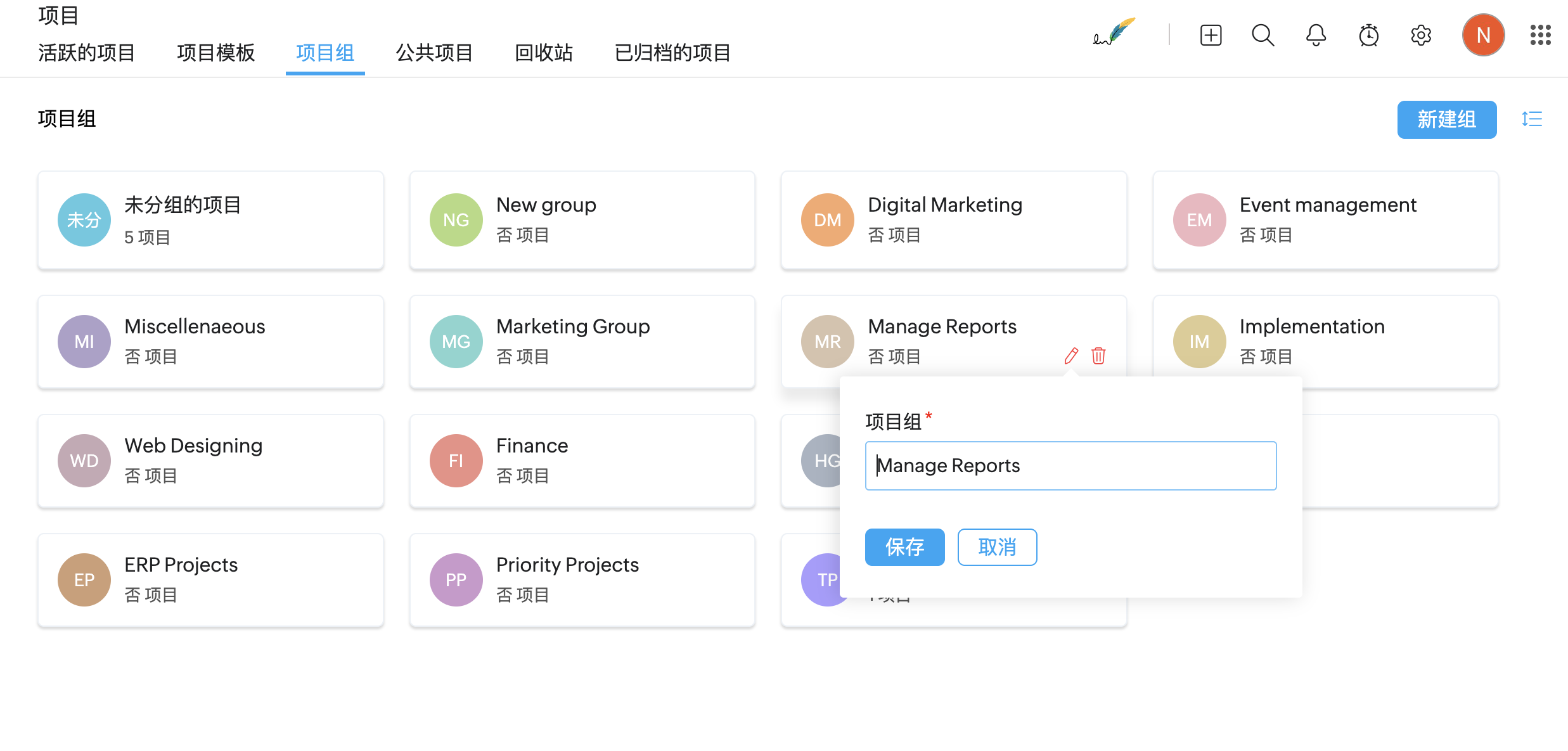Click the trash delete icon on Manage Reports

tap(1098, 356)
